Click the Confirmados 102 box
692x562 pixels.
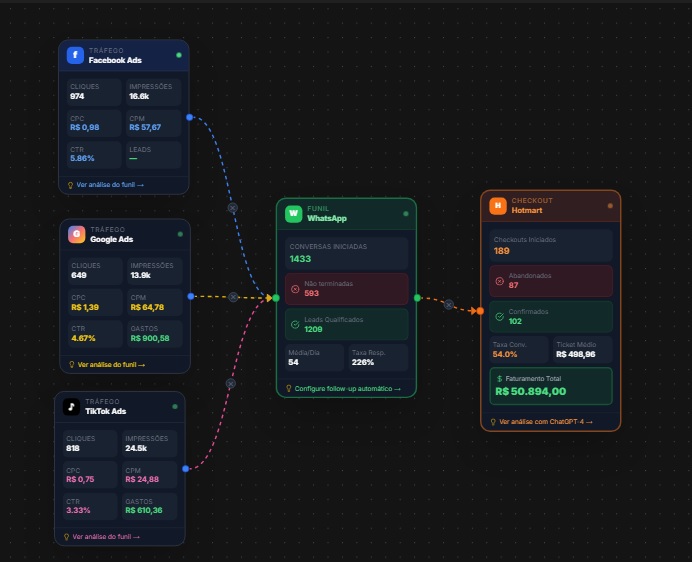551,317
